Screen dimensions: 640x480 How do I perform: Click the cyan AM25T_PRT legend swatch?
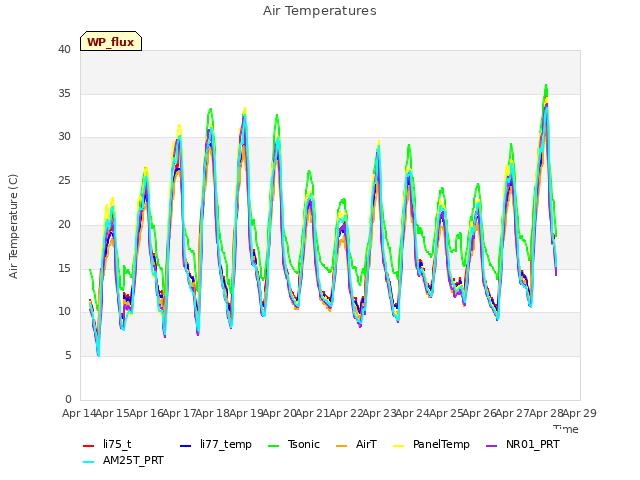pyautogui.click(x=89, y=462)
